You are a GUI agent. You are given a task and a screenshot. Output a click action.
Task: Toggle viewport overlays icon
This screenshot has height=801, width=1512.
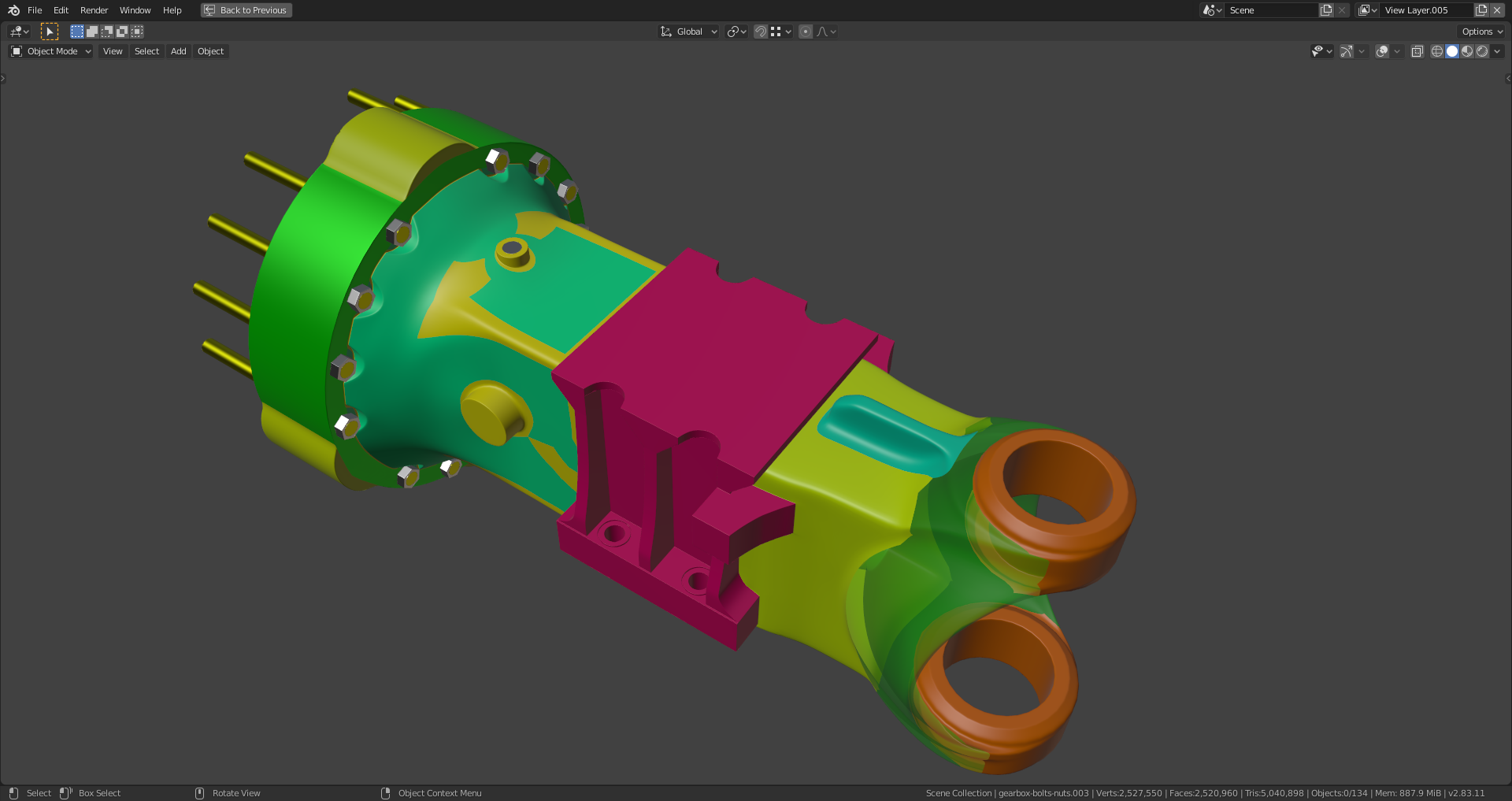[x=1382, y=51]
